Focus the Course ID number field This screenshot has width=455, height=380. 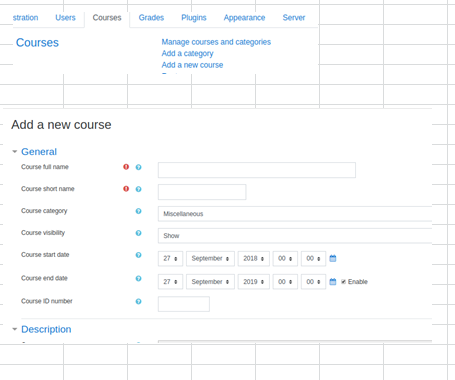coord(184,304)
